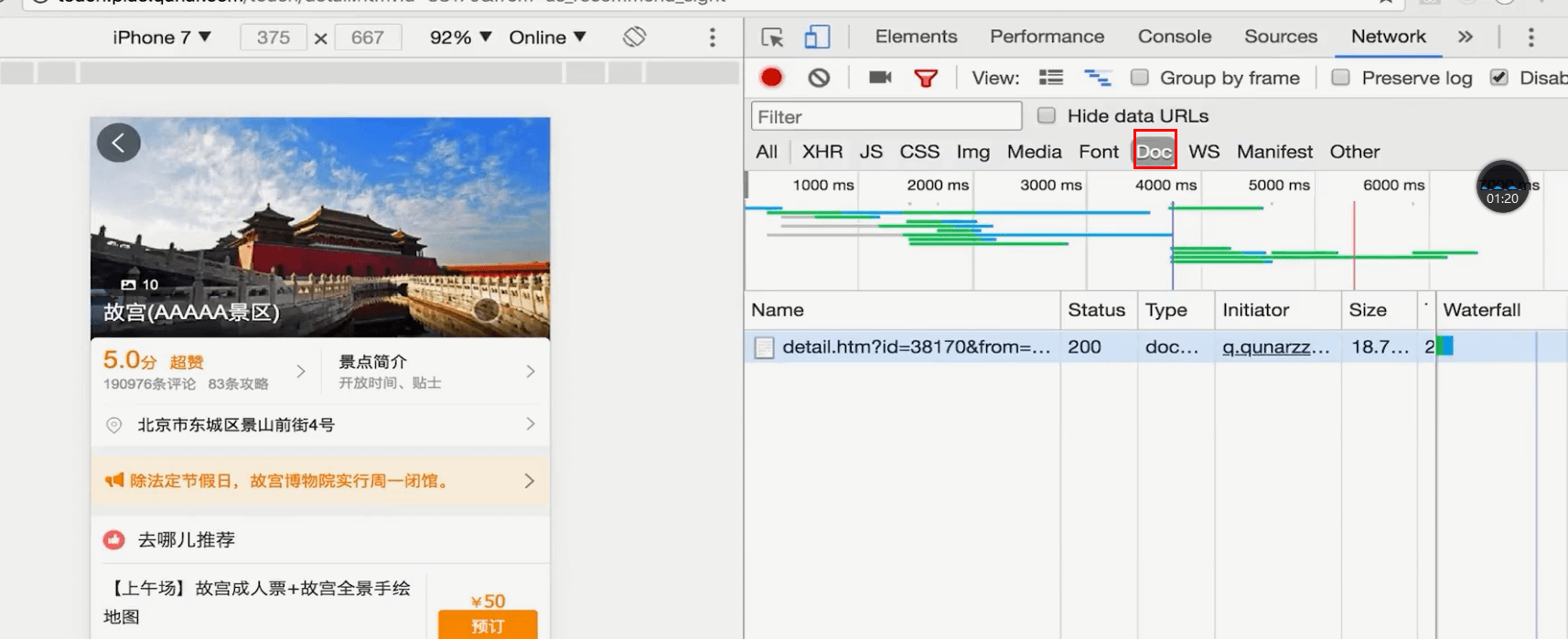
Task: Rotate the device orientation icon
Action: pyautogui.click(x=634, y=37)
